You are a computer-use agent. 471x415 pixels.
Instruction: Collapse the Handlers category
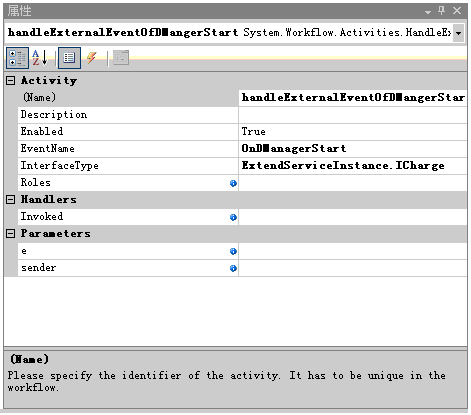coord(11,199)
